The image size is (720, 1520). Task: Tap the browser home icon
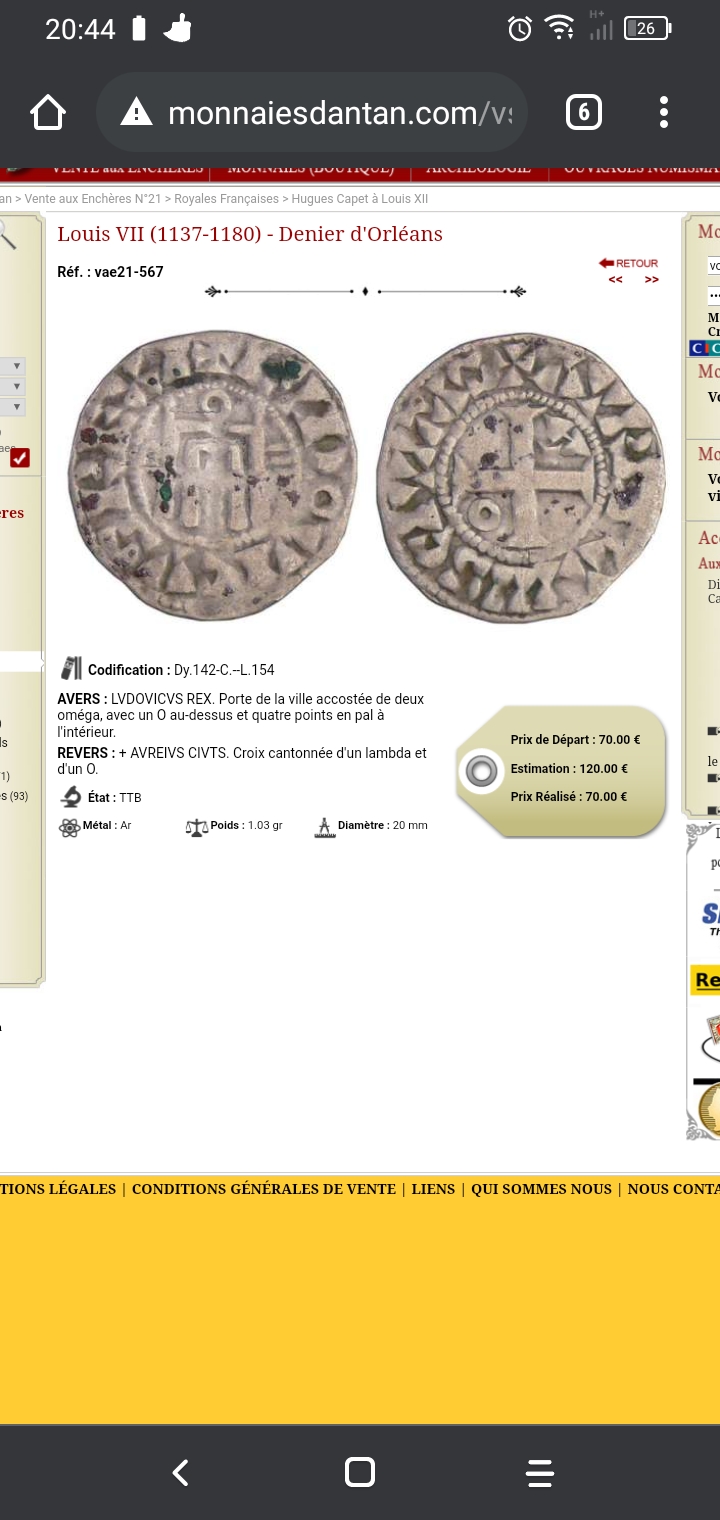(x=48, y=112)
